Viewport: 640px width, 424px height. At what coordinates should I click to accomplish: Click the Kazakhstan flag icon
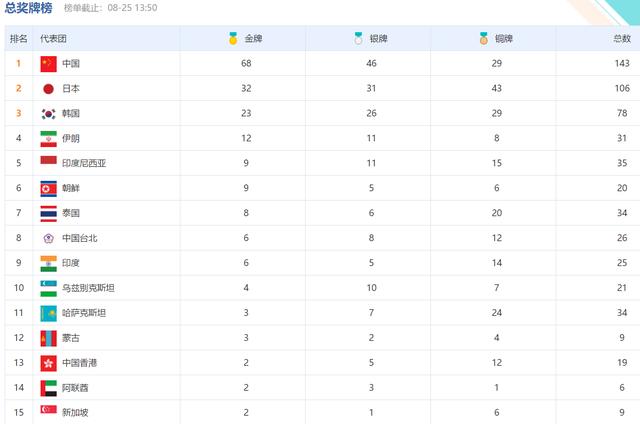pos(49,313)
